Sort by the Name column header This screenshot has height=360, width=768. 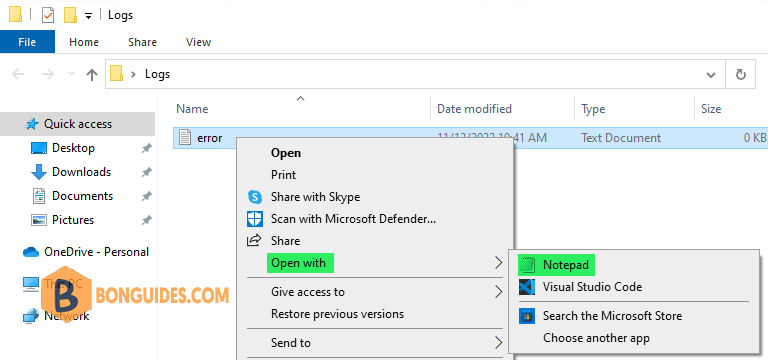click(192, 109)
